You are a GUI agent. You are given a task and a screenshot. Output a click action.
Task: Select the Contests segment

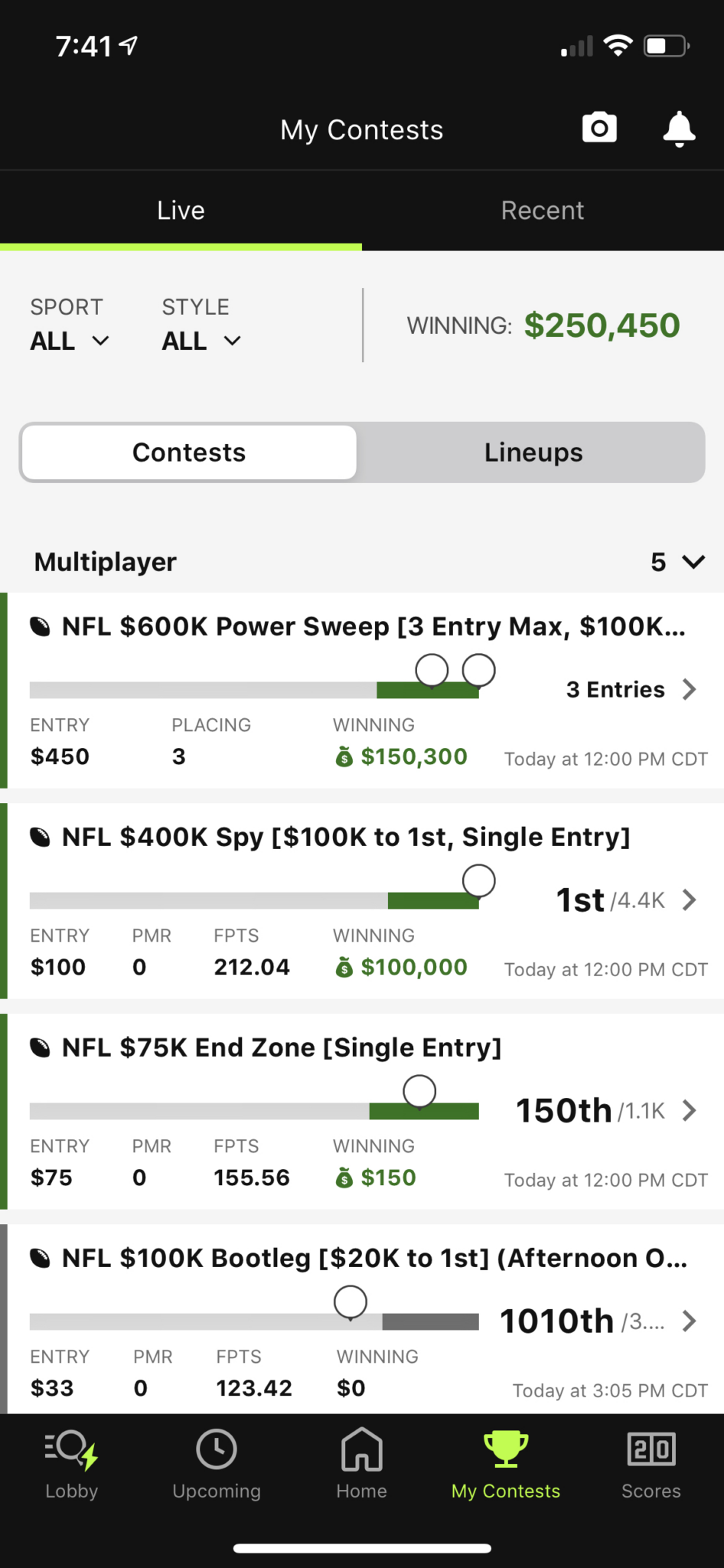point(189,452)
